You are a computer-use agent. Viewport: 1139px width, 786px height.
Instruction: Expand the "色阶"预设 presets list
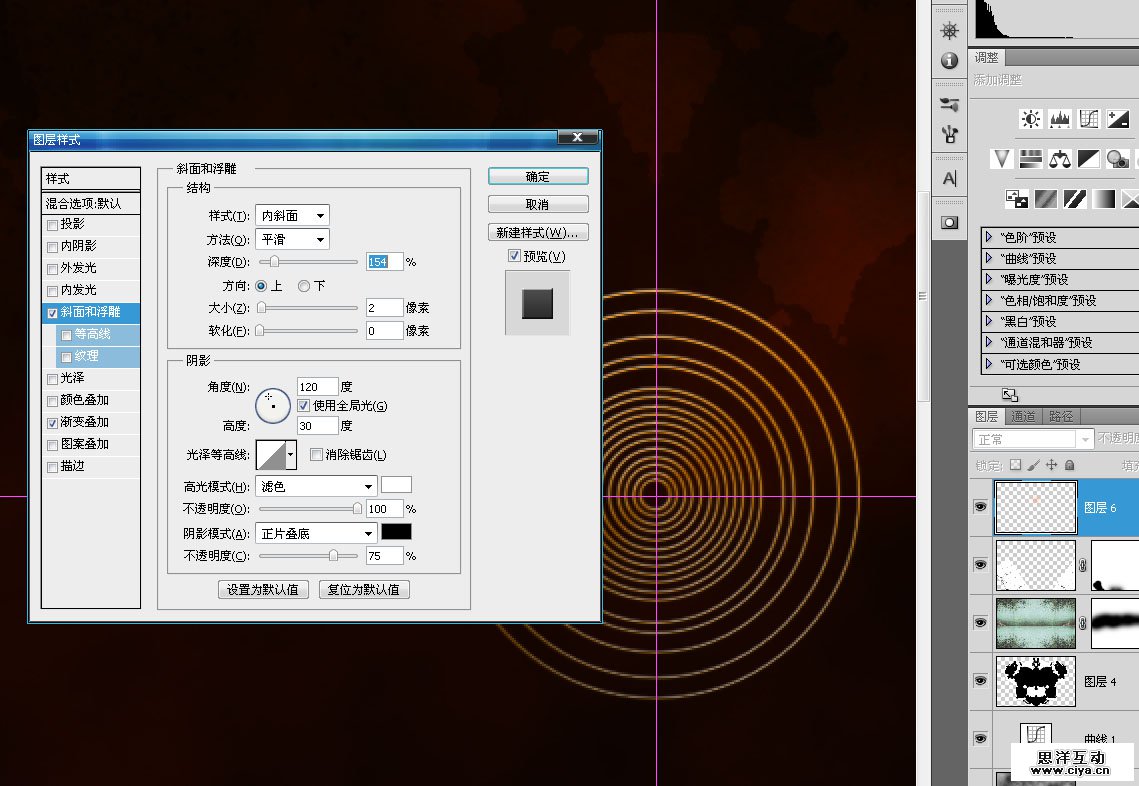(989, 238)
